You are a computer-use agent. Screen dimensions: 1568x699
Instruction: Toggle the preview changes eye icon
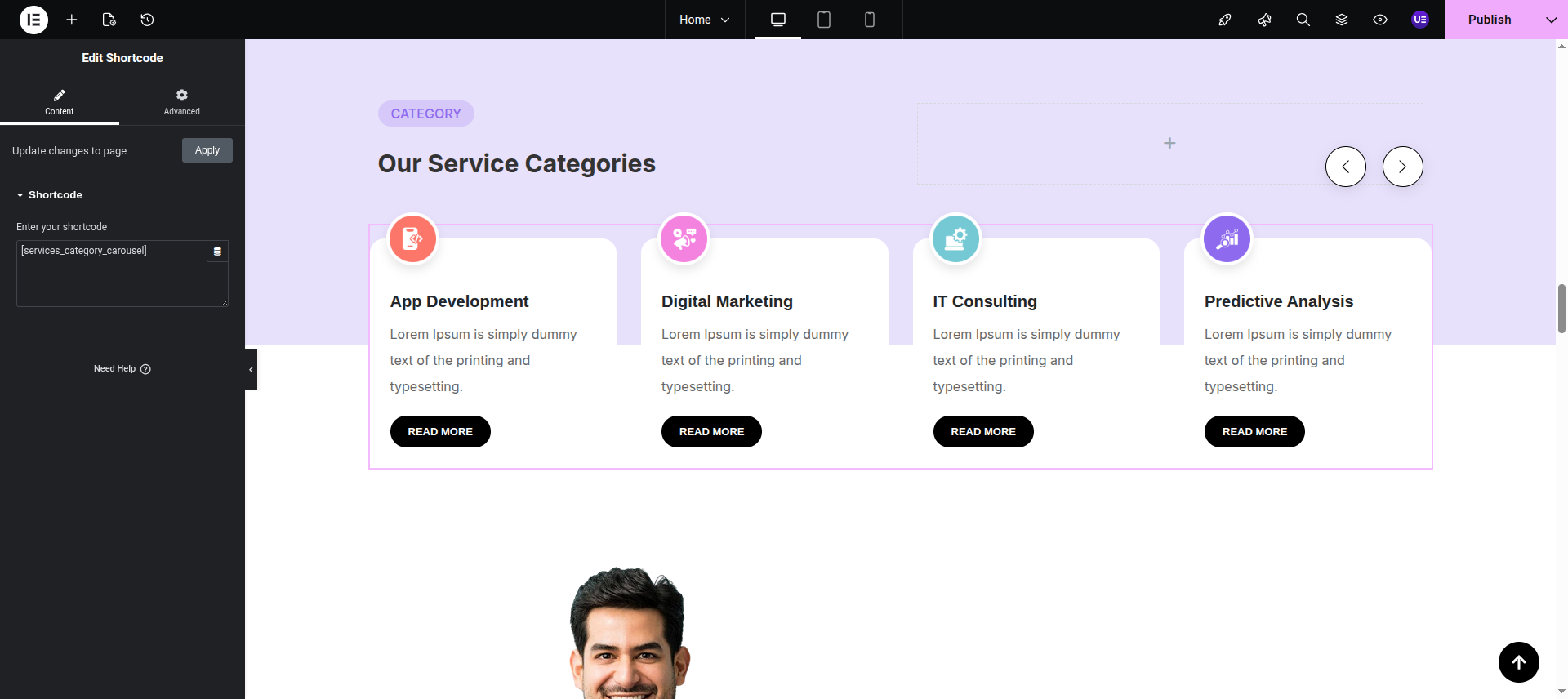pos(1380,20)
